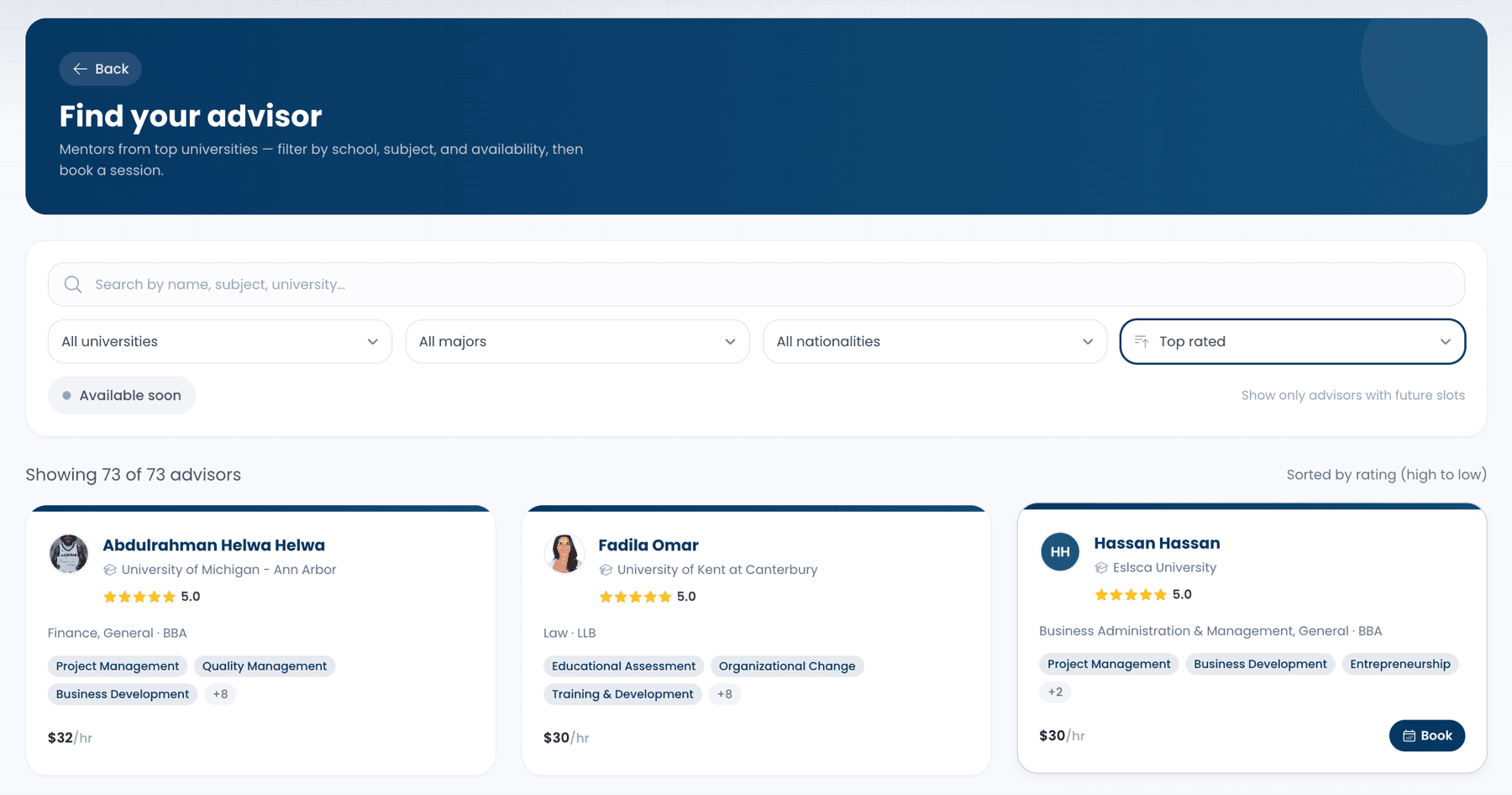
Task: Click the Entrepreneurship tag
Action: pyautogui.click(x=1400, y=664)
